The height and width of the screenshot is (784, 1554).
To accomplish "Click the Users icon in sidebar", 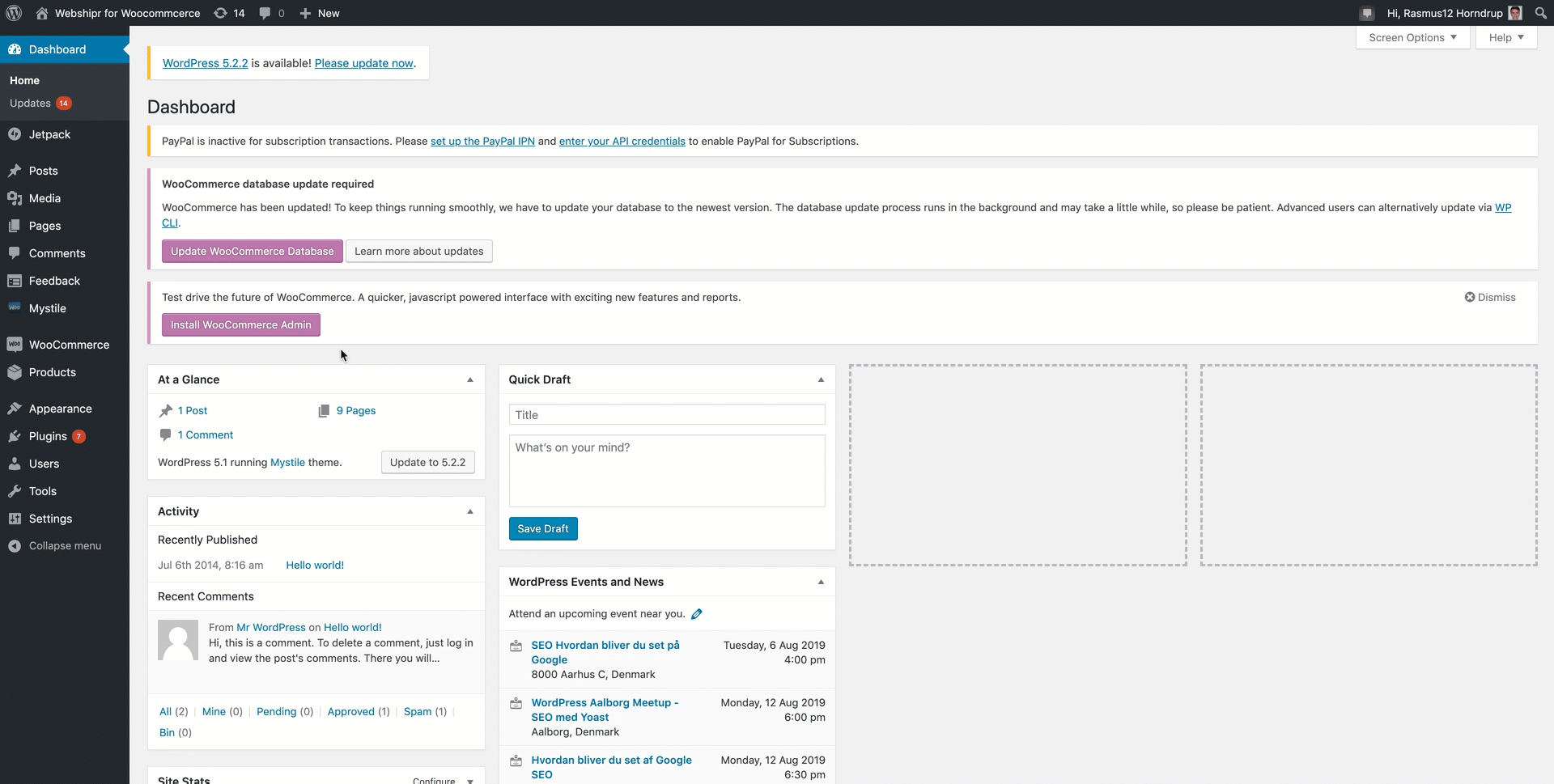I will click(15, 464).
